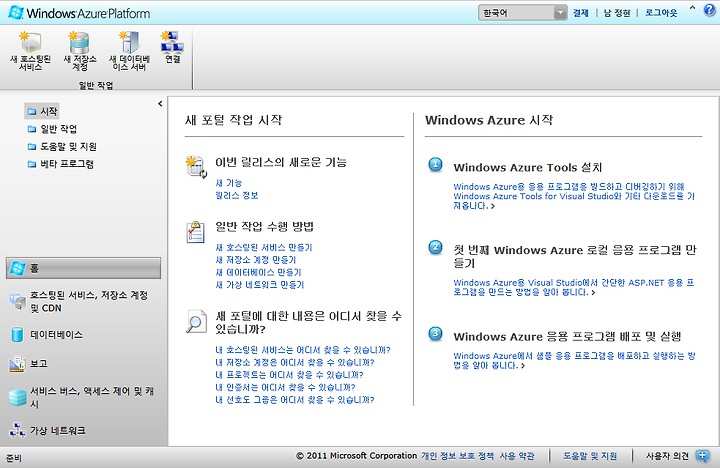This screenshot has width=720, height=468.
Task: Click the 준비 status bar text
Action: pyautogui.click(x=14, y=458)
